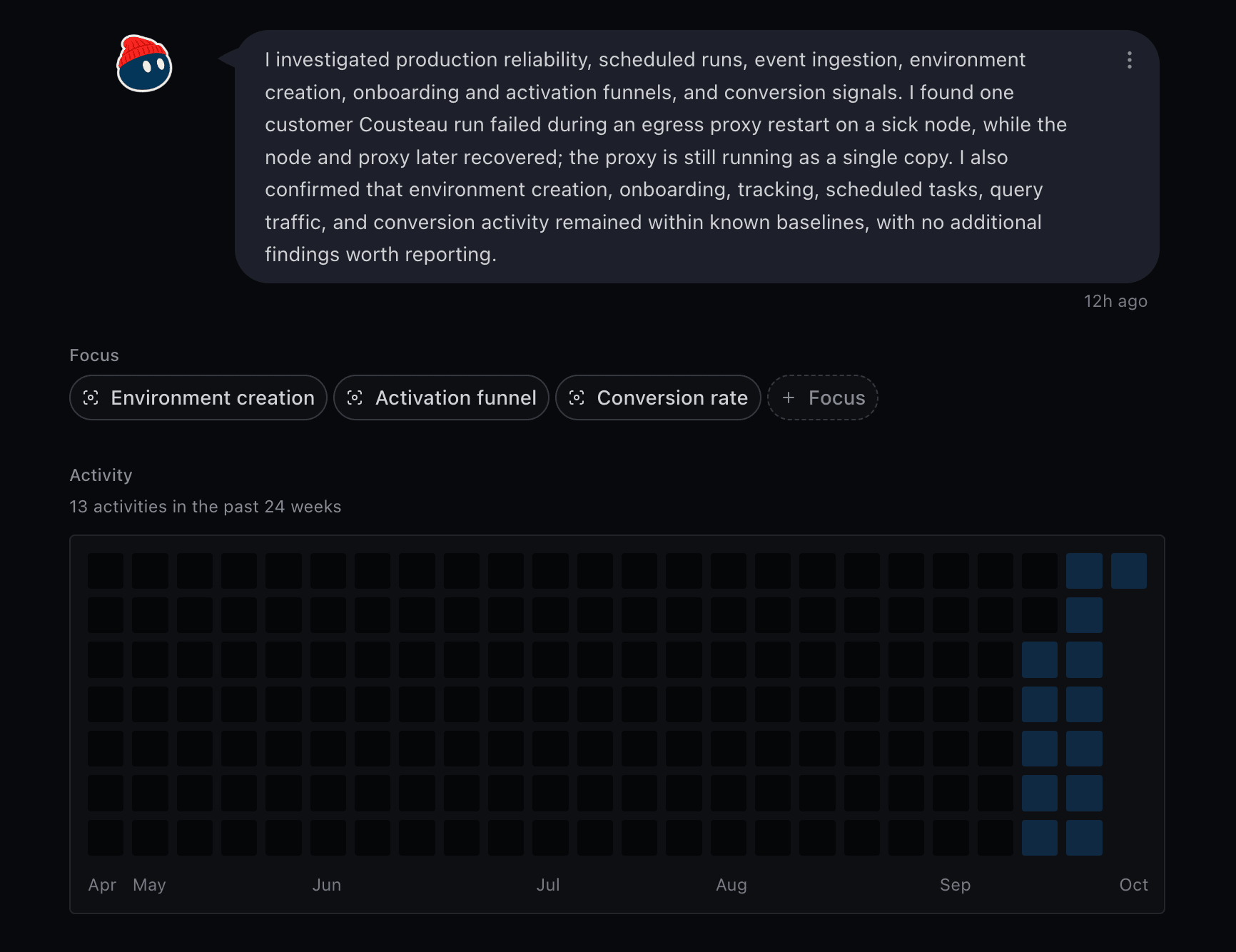Screen dimensions: 1236x952
Task: Click the 'Activity' section heading
Action: coord(101,475)
